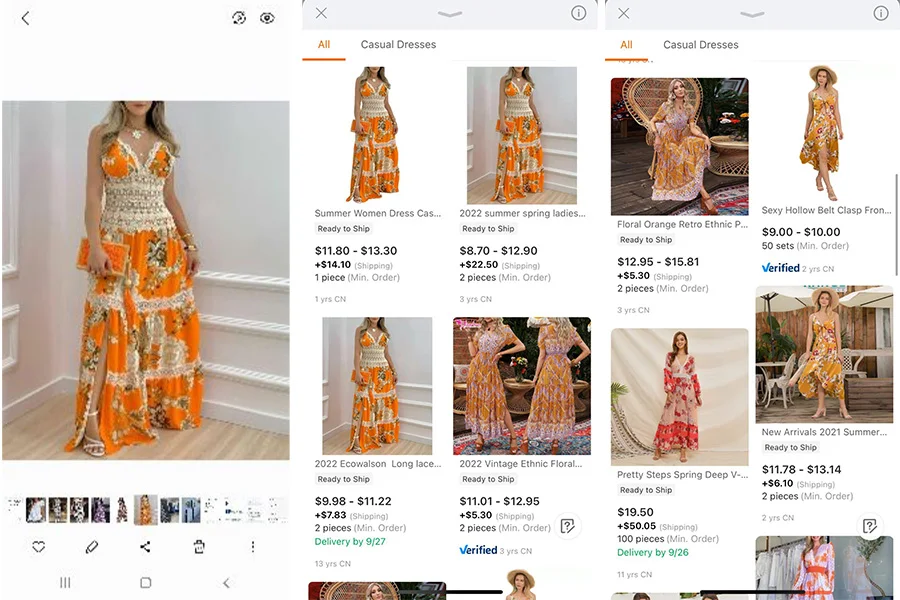Open the "Summer Women Dress Cas..." listing title
Image resolution: width=900 pixels, height=600 pixels.
(377, 213)
